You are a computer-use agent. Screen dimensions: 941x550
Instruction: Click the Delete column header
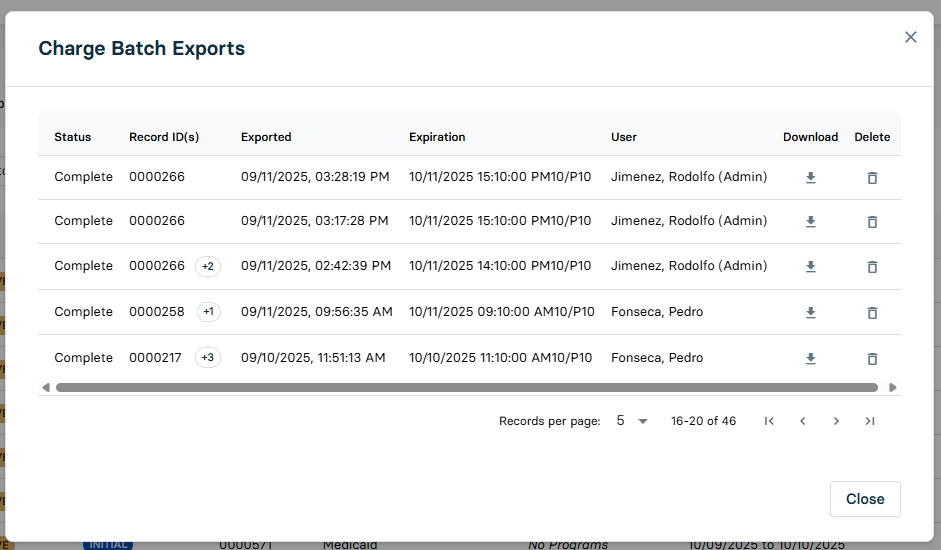[872, 137]
